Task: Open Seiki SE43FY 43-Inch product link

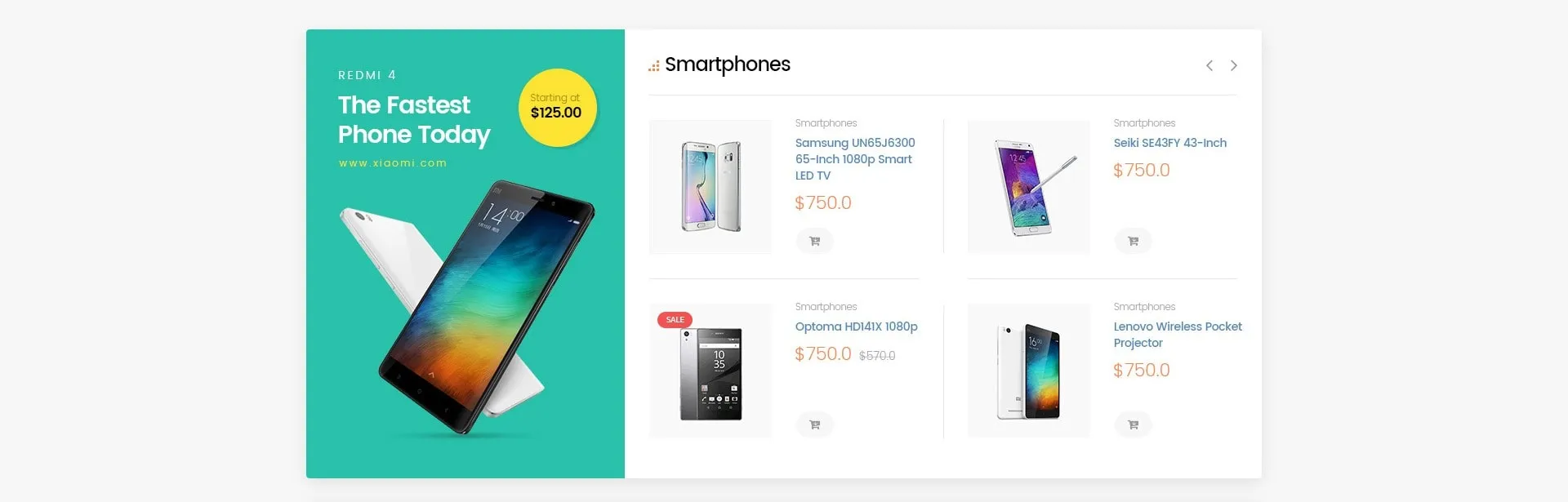Action: pyautogui.click(x=1169, y=143)
